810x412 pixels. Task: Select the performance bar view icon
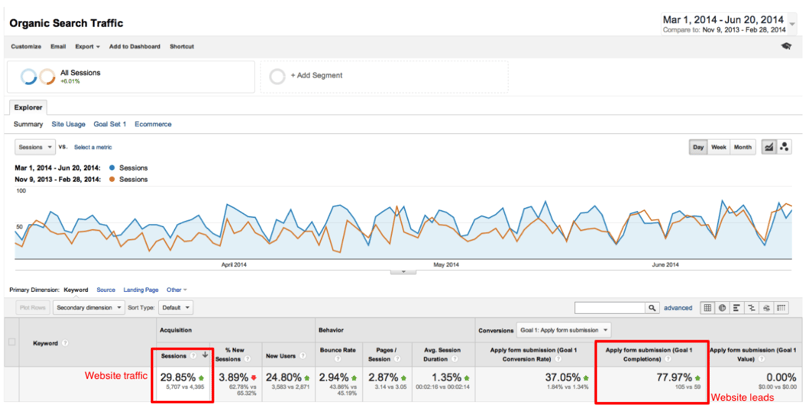737,308
